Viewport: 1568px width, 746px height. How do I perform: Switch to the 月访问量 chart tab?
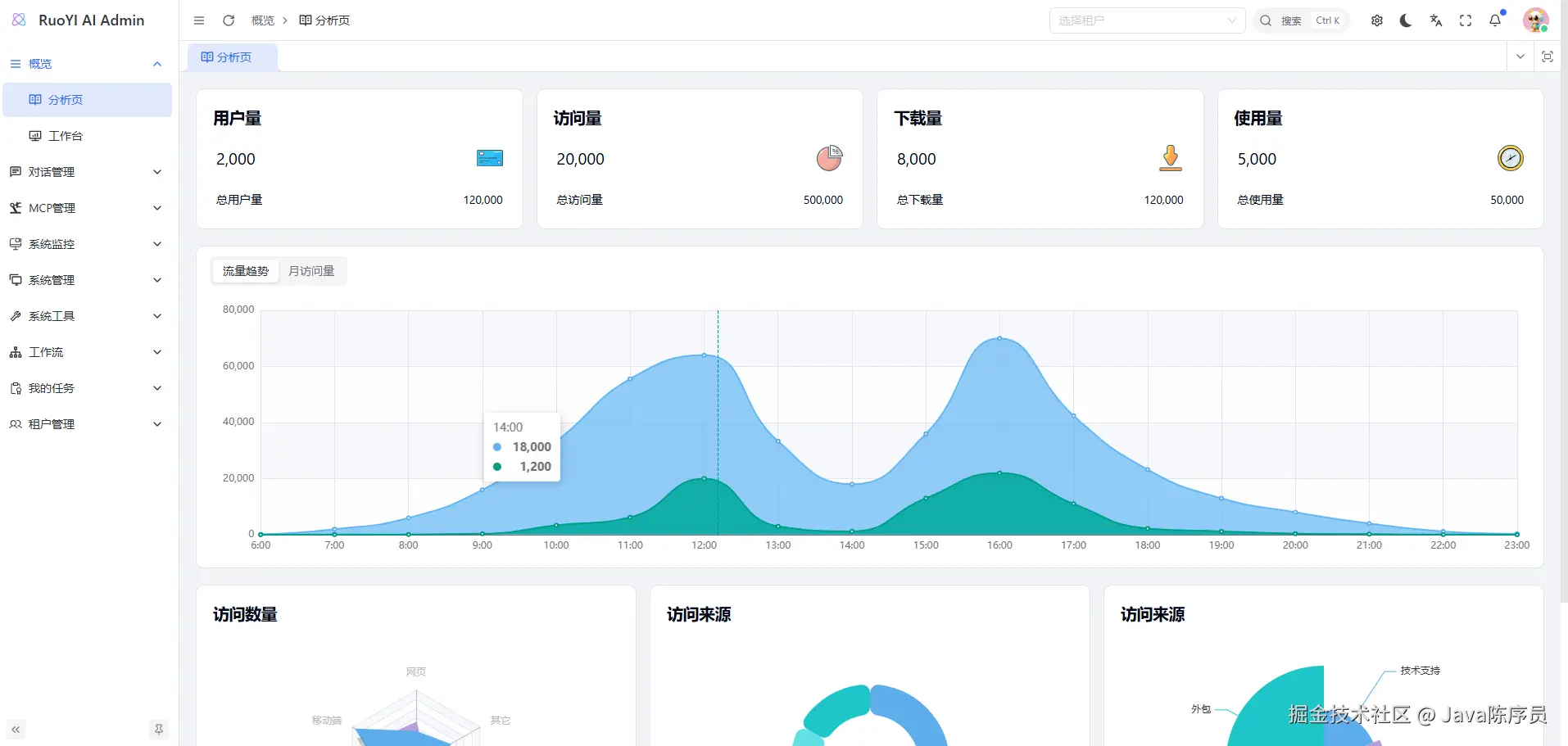click(x=311, y=271)
